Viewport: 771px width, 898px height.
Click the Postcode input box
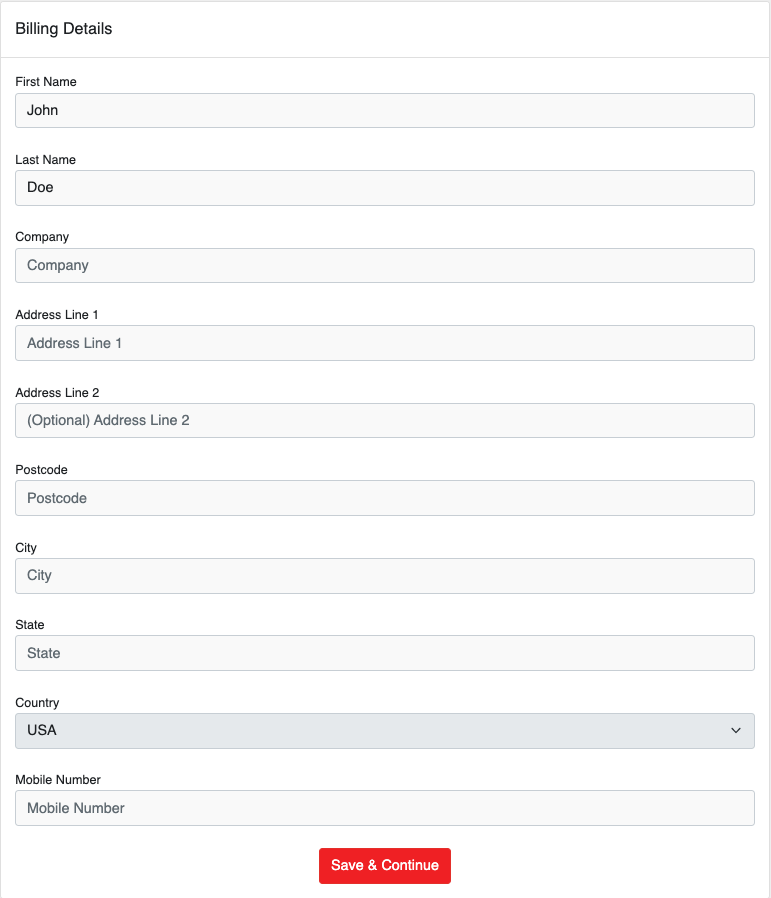pos(384,498)
